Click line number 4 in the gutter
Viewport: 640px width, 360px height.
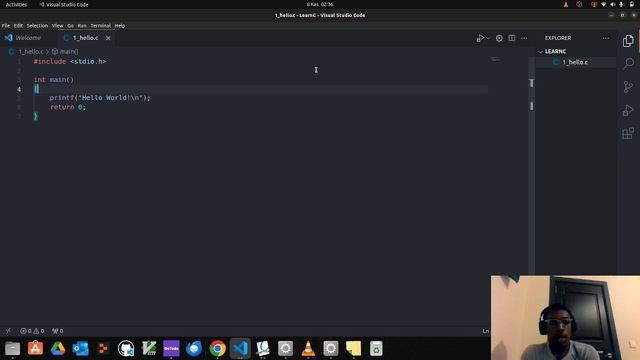[x=19, y=89]
